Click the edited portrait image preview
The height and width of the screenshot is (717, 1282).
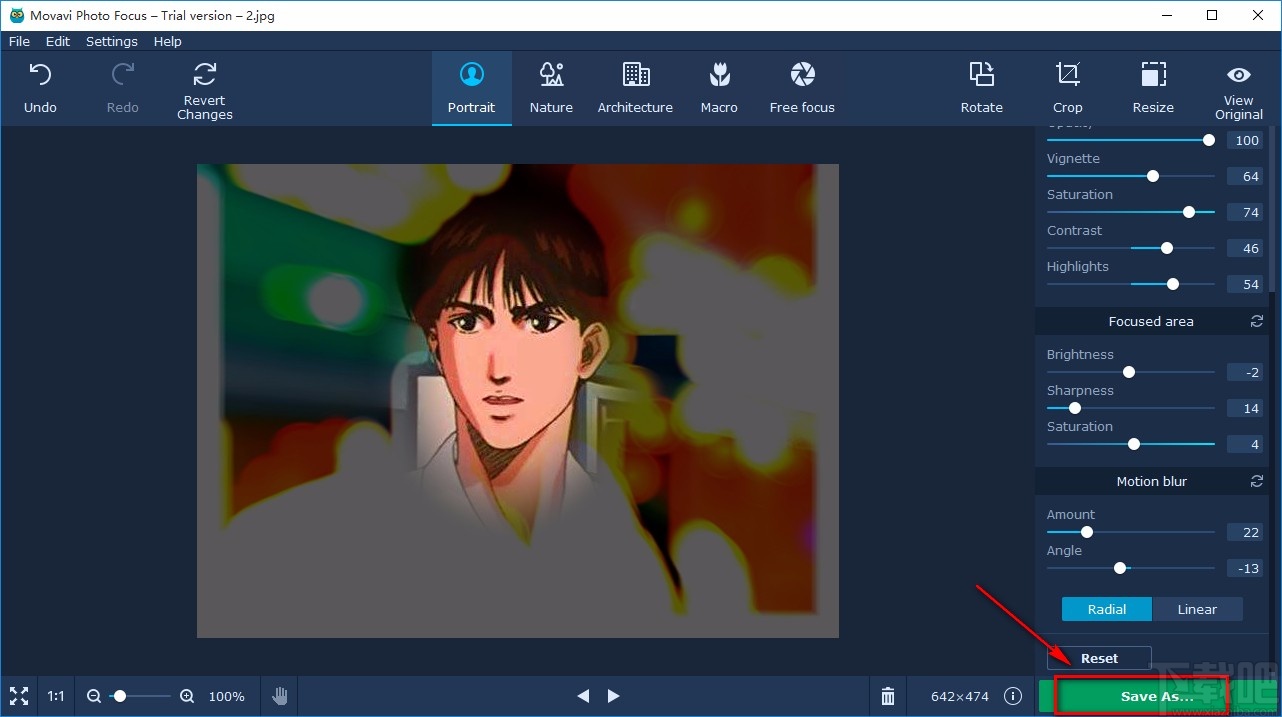(518, 401)
